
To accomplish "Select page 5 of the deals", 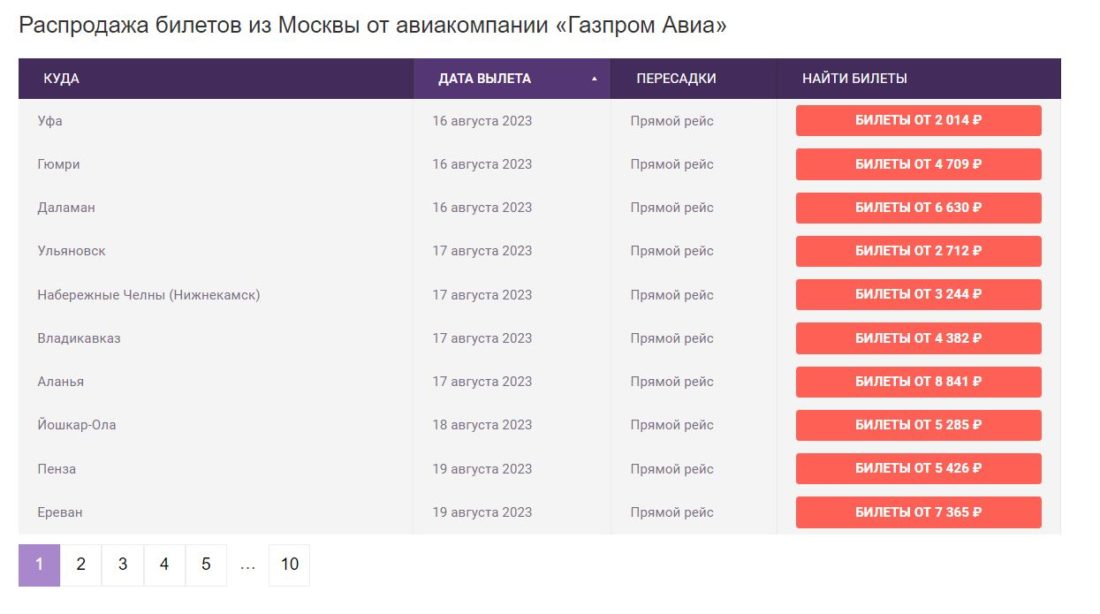I will 205,563.
